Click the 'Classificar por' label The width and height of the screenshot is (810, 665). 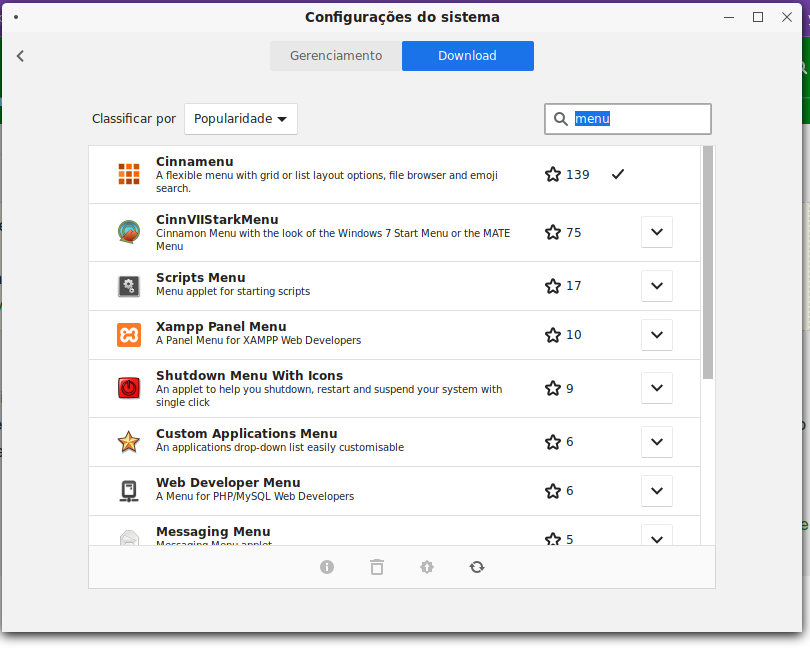pos(134,119)
